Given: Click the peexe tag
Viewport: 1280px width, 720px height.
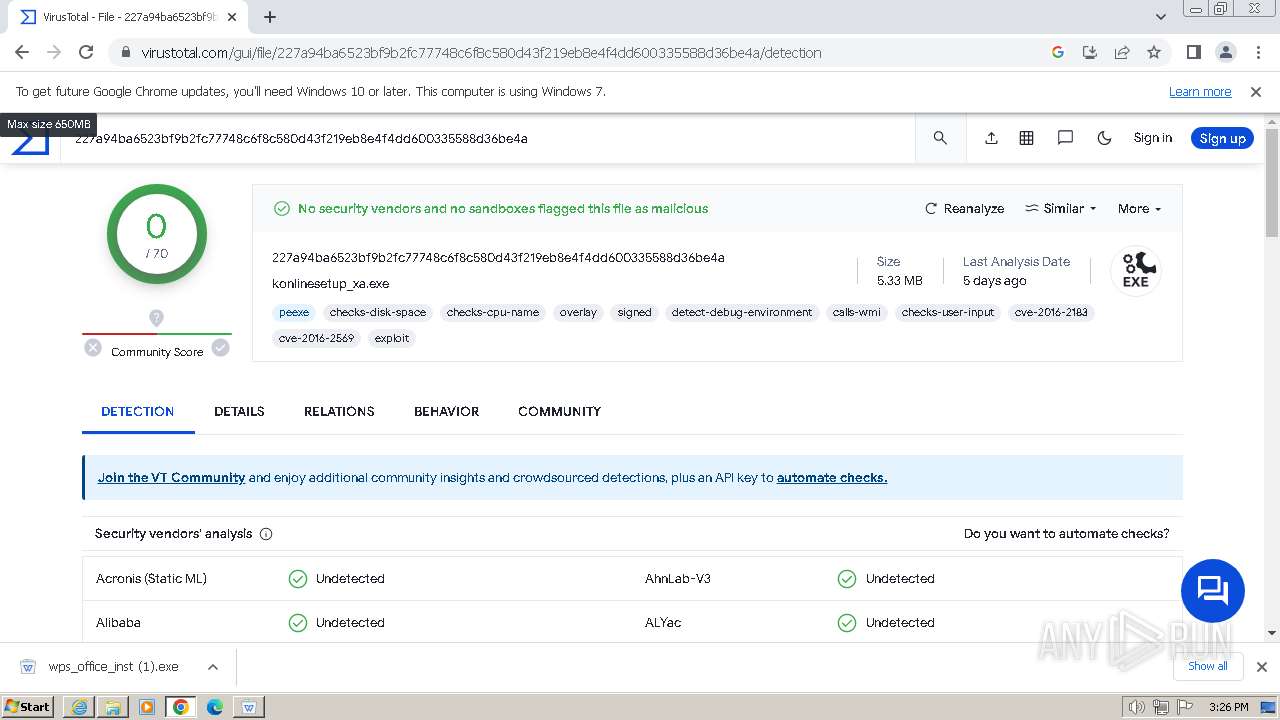Looking at the screenshot, I should (294, 312).
